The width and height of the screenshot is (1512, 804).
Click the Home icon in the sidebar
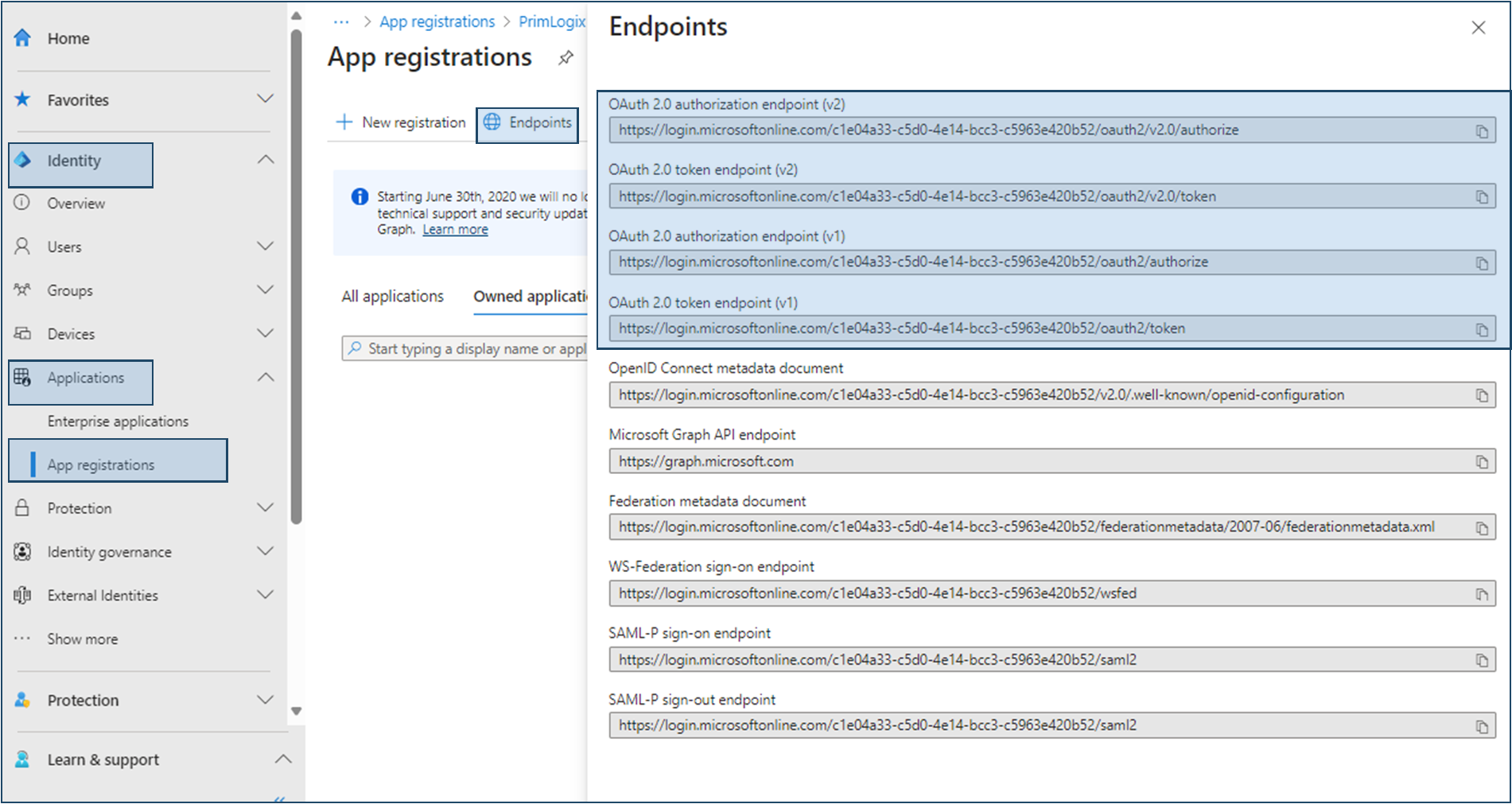click(22, 38)
